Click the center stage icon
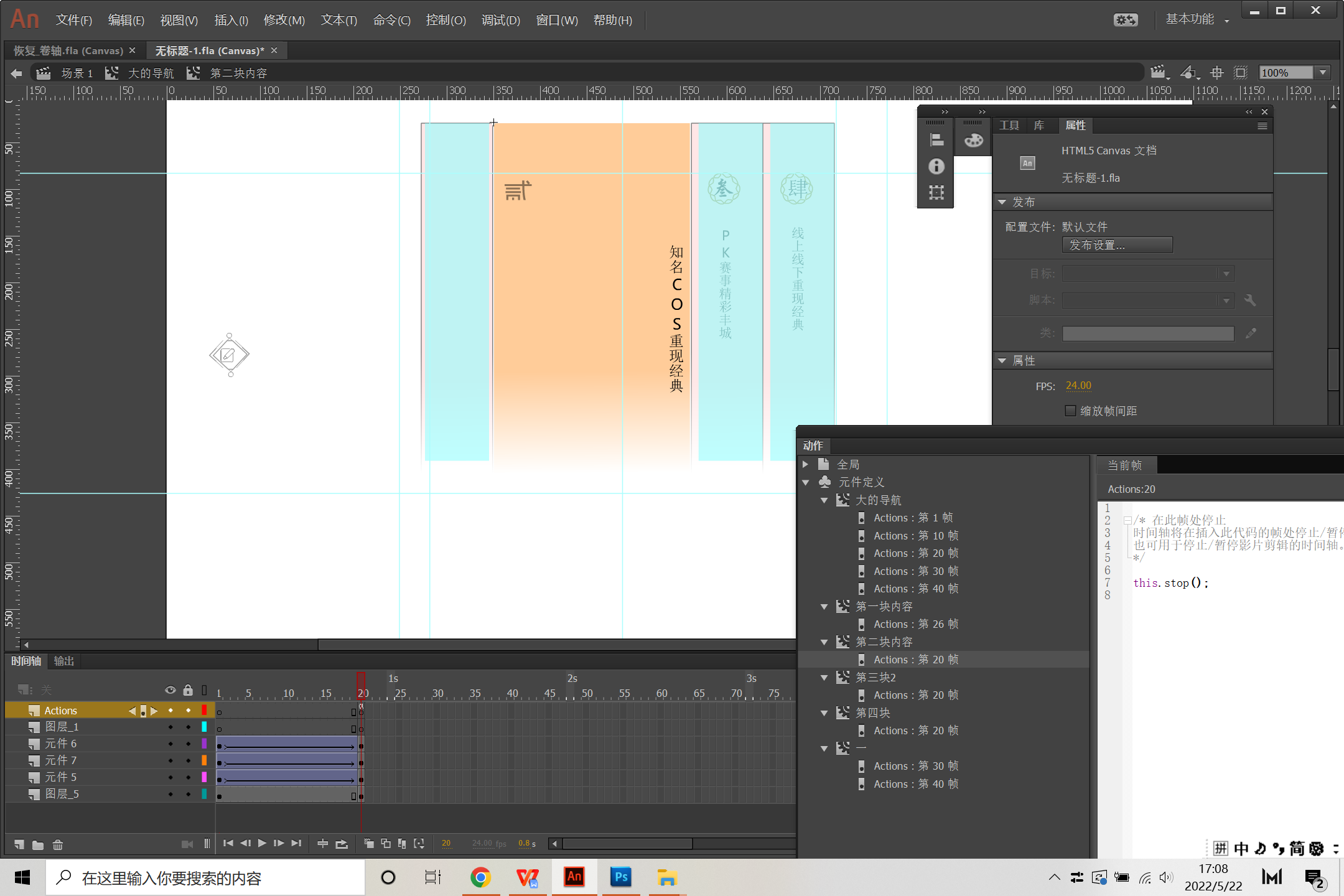The height and width of the screenshot is (896, 1344). (1216, 73)
